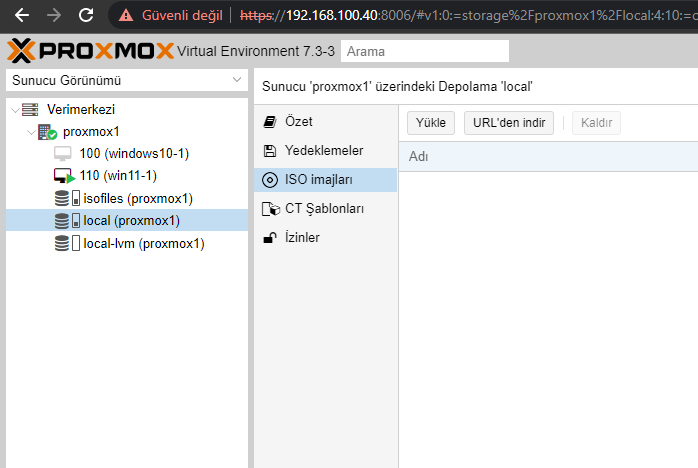This screenshot has height=468, width=698.
Task: Click the running win11-1 VM icon
Action: (x=64, y=176)
